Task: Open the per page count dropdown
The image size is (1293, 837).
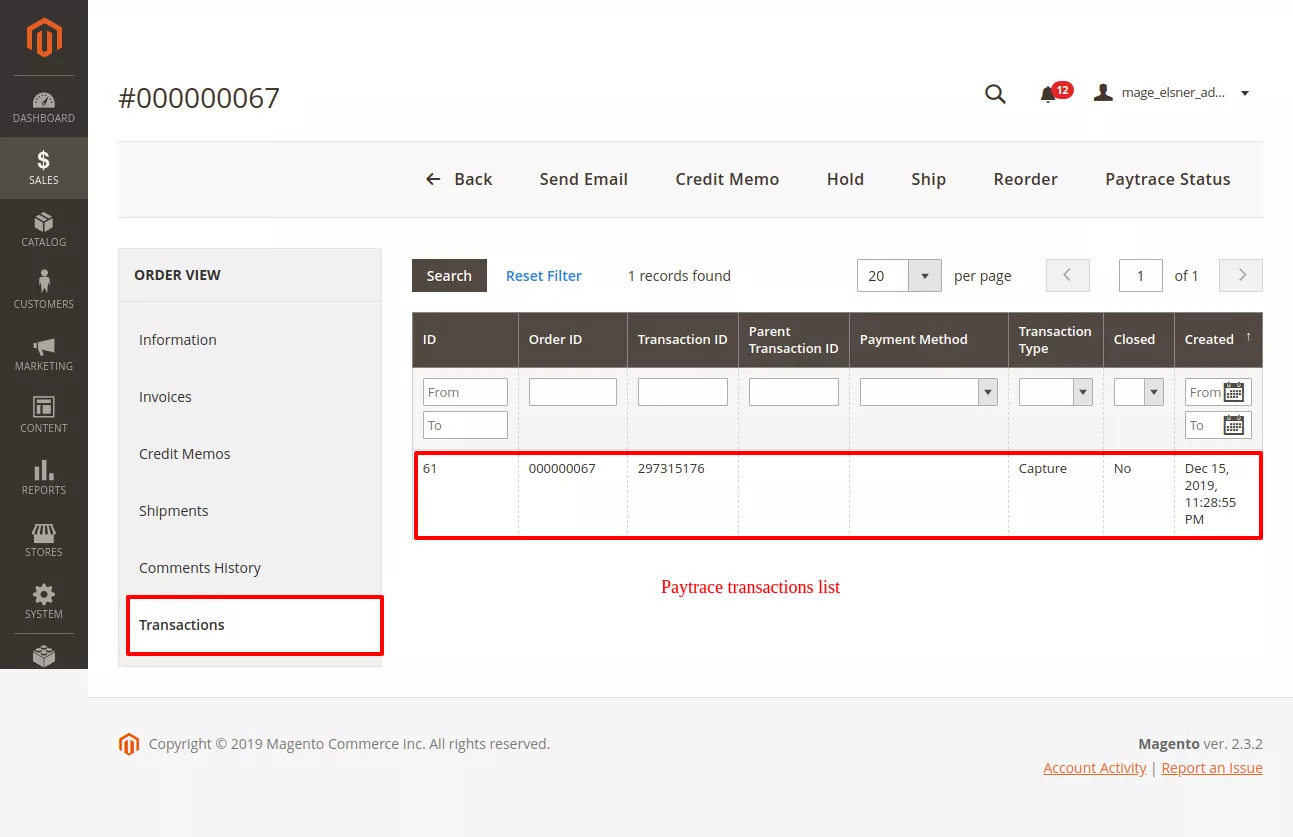Action: pos(924,276)
